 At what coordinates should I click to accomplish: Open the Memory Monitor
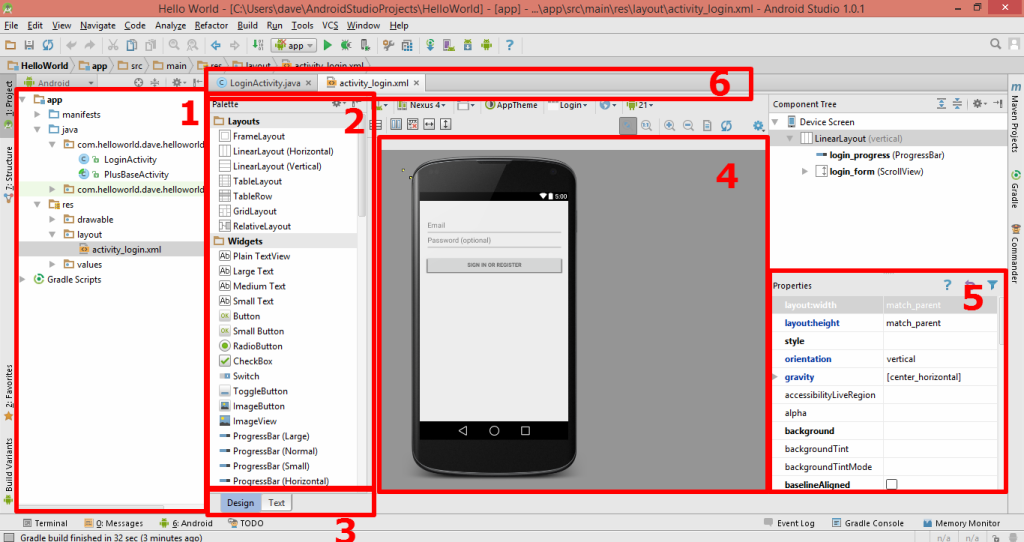pos(961,523)
